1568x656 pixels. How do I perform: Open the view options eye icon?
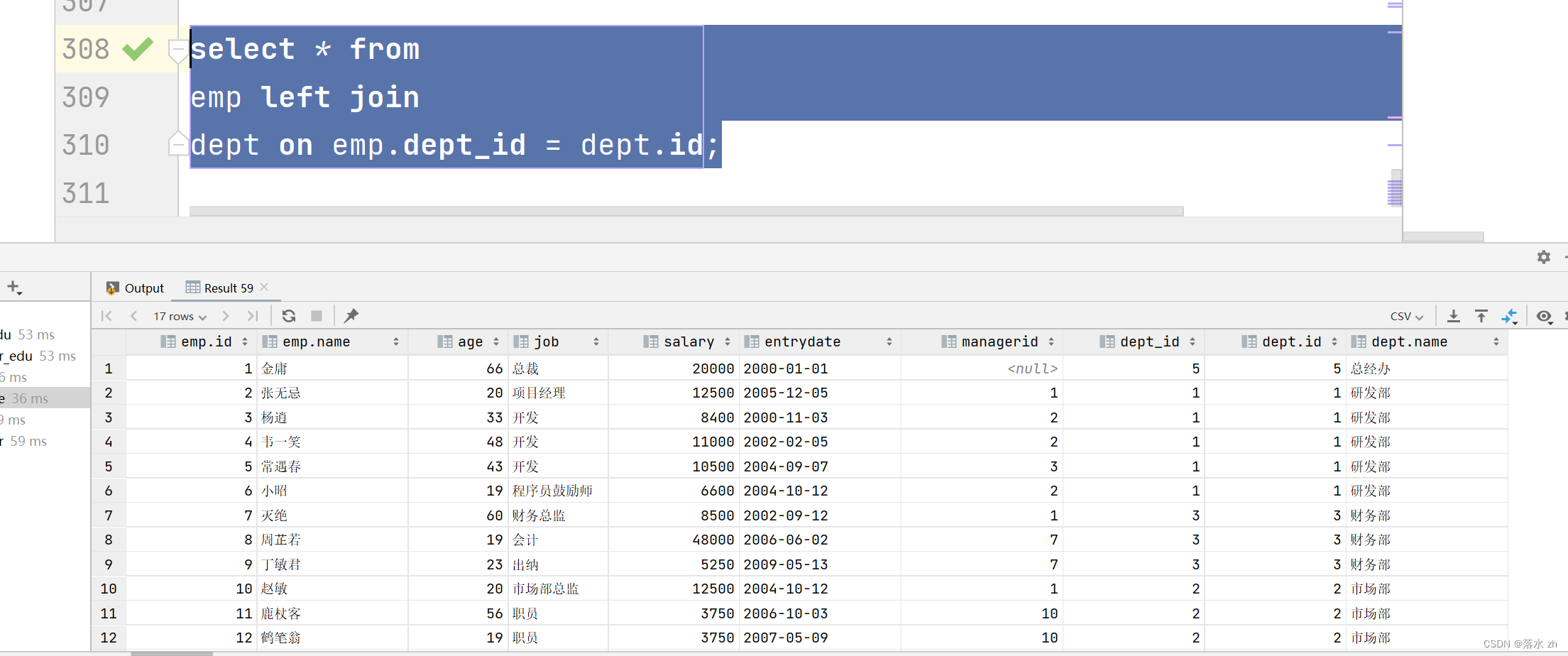pos(1544,316)
